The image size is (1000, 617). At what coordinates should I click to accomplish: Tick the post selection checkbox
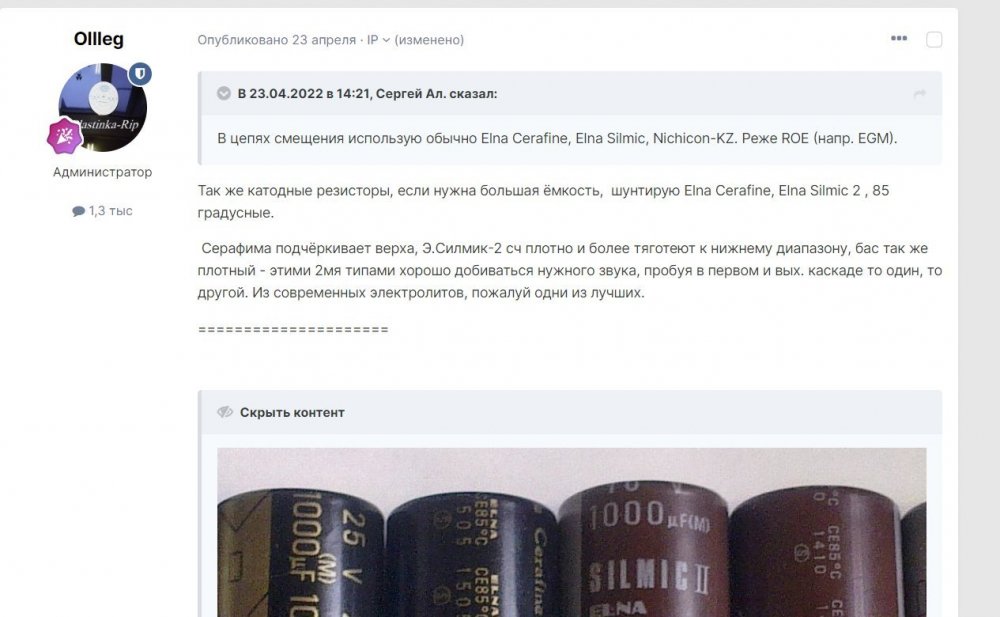pyautogui.click(x=934, y=40)
